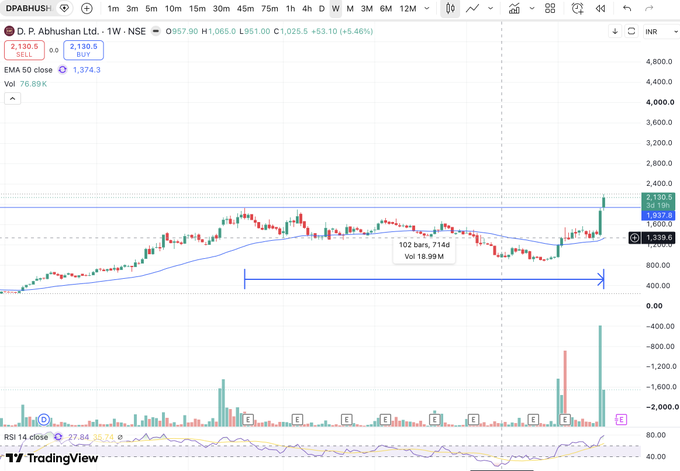Click the down-arrow button near INR
The height and width of the screenshot is (471, 680).
(x=615, y=31)
